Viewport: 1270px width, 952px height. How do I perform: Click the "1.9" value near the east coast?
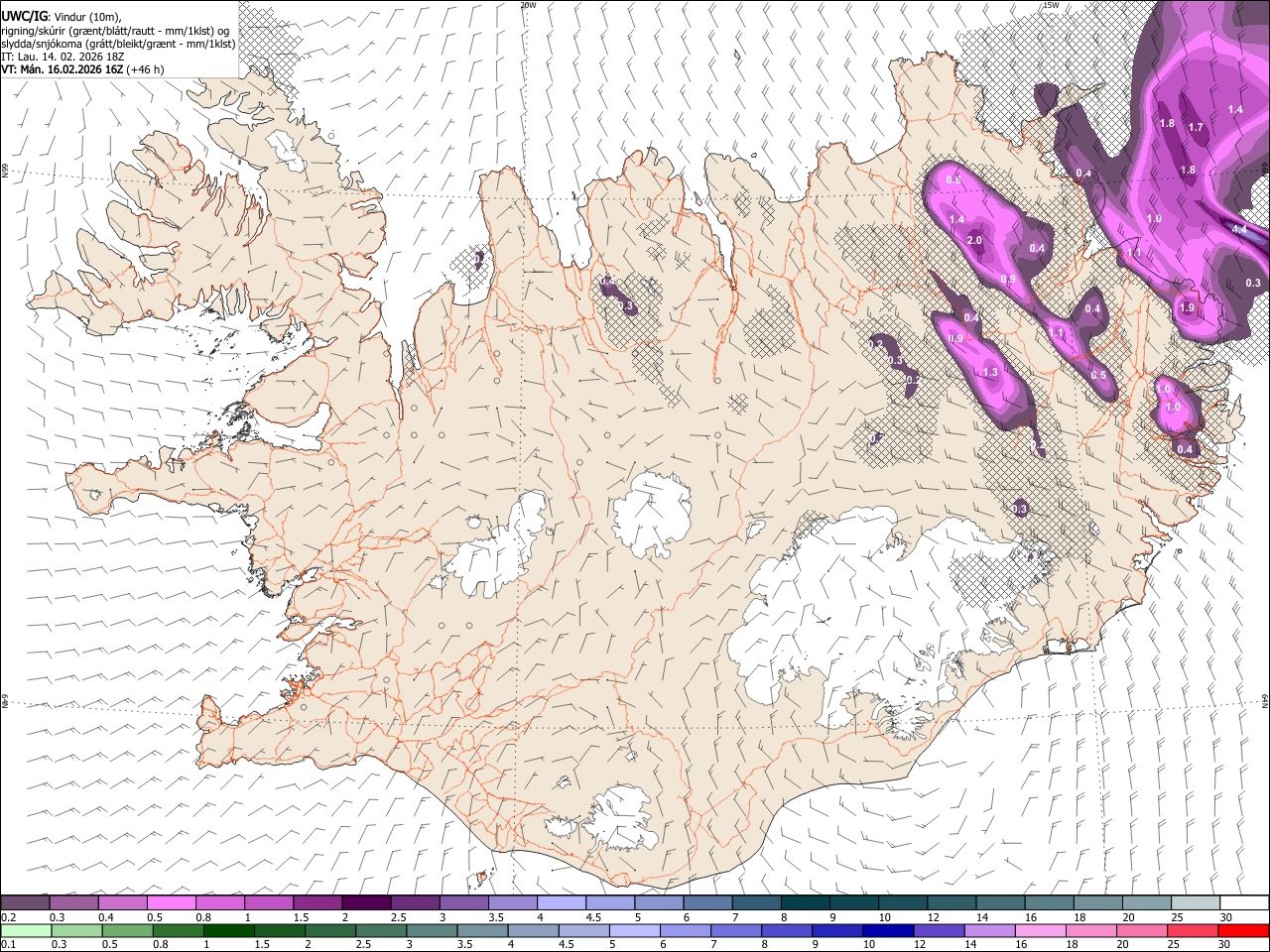click(1187, 308)
